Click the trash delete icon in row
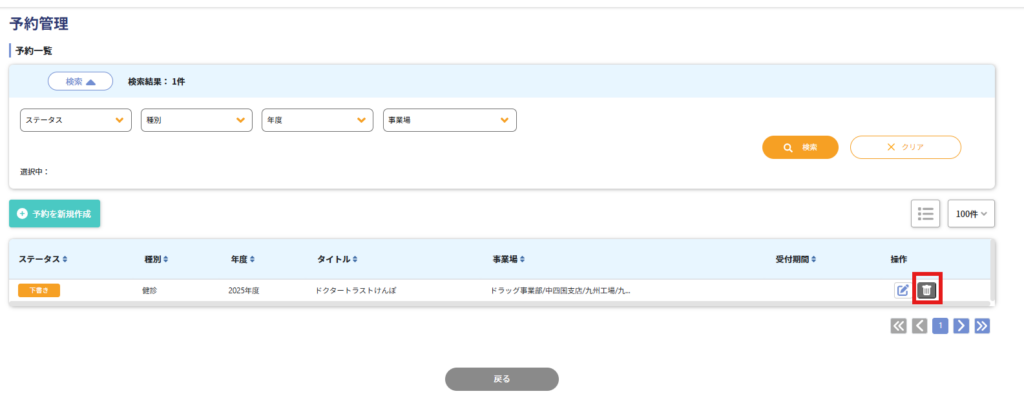 pos(927,290)
